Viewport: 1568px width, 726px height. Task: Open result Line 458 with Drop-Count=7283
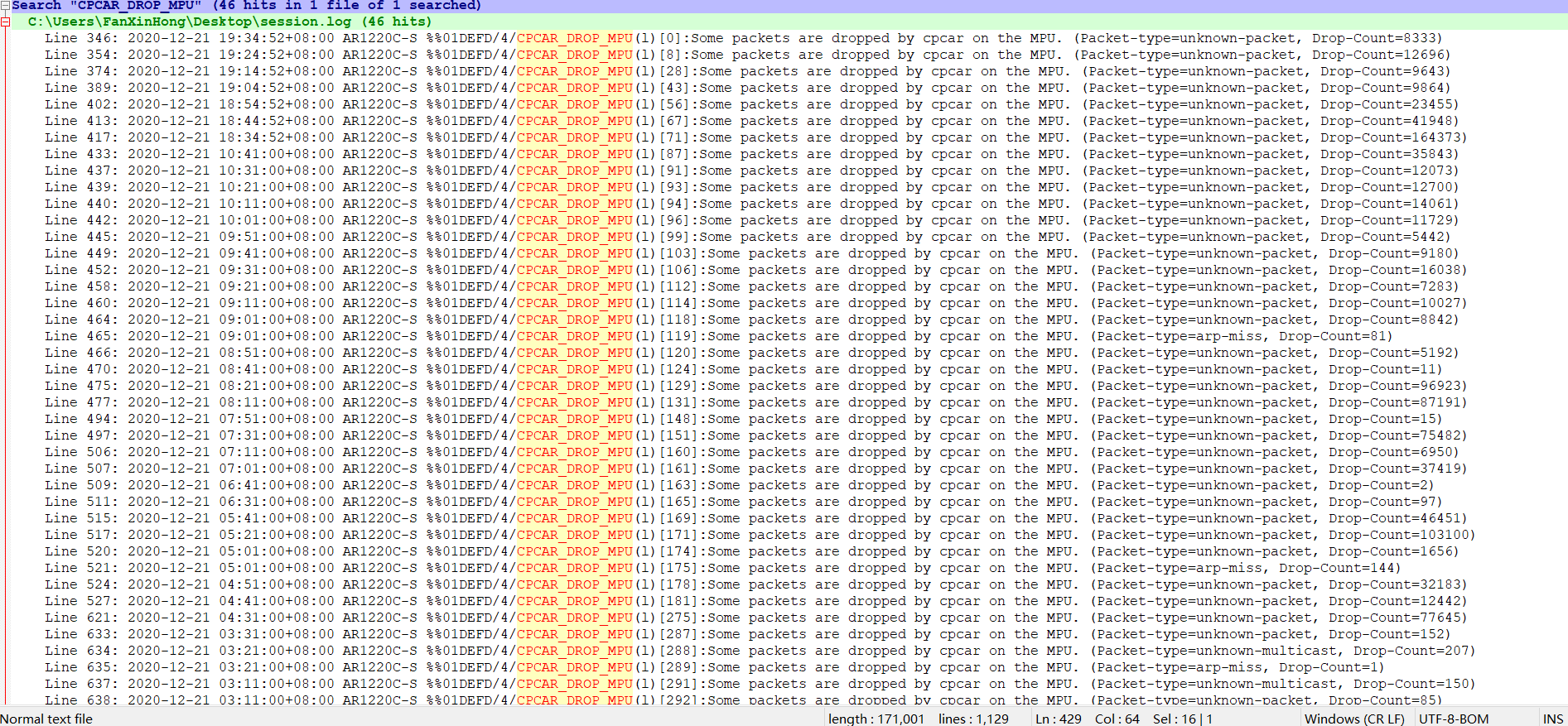click(x=752, y=286)
